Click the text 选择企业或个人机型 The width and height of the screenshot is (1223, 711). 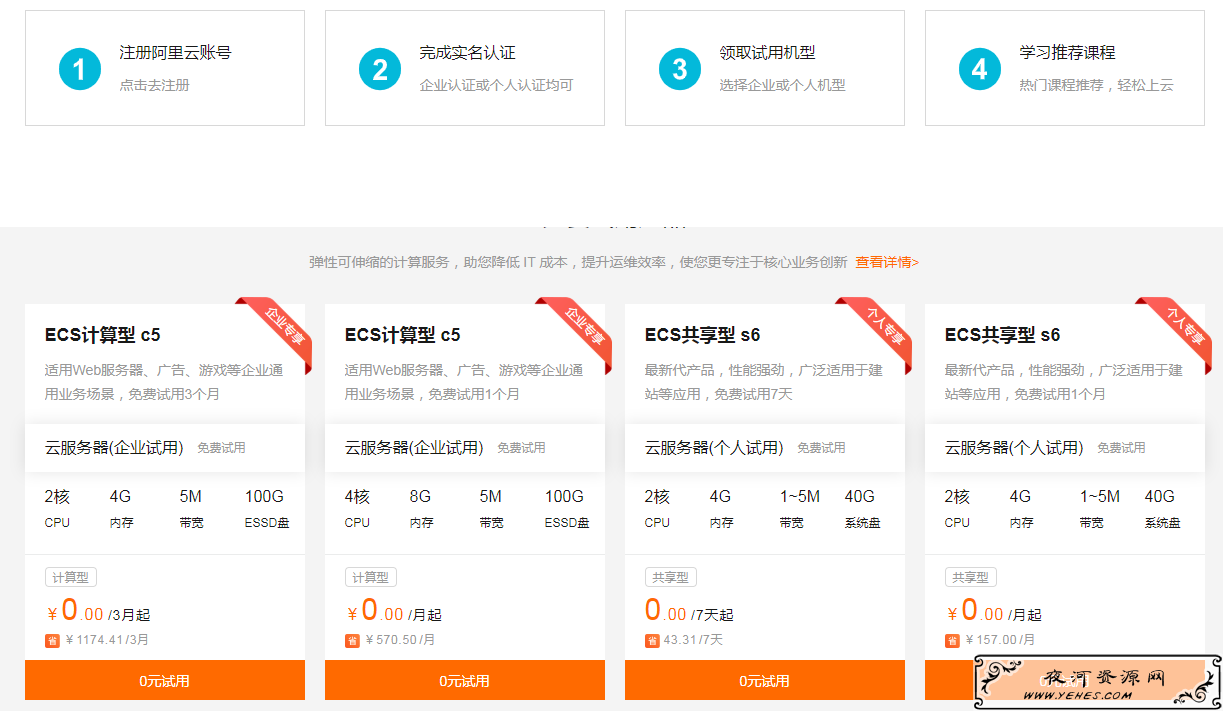(x=782, y=85)
